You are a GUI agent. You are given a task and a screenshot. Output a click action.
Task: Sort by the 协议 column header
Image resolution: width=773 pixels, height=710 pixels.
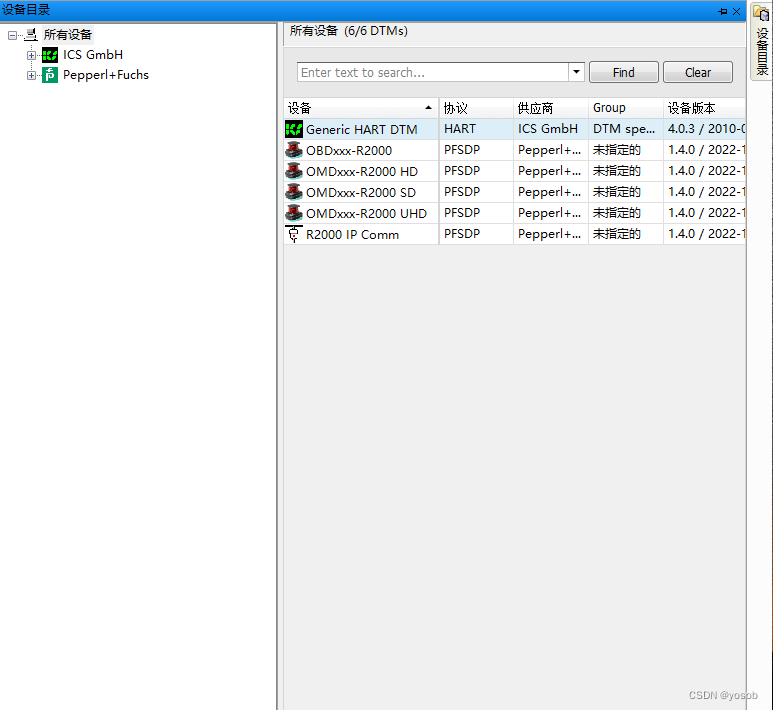(476, 108)
